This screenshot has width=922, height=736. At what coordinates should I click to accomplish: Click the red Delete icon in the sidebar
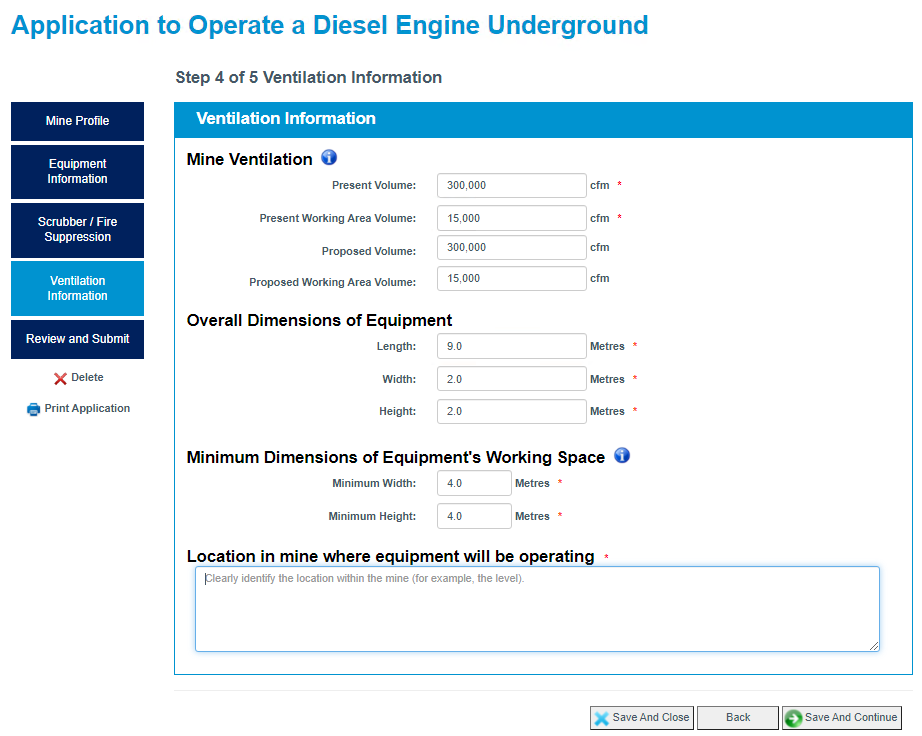coord(60,377)
